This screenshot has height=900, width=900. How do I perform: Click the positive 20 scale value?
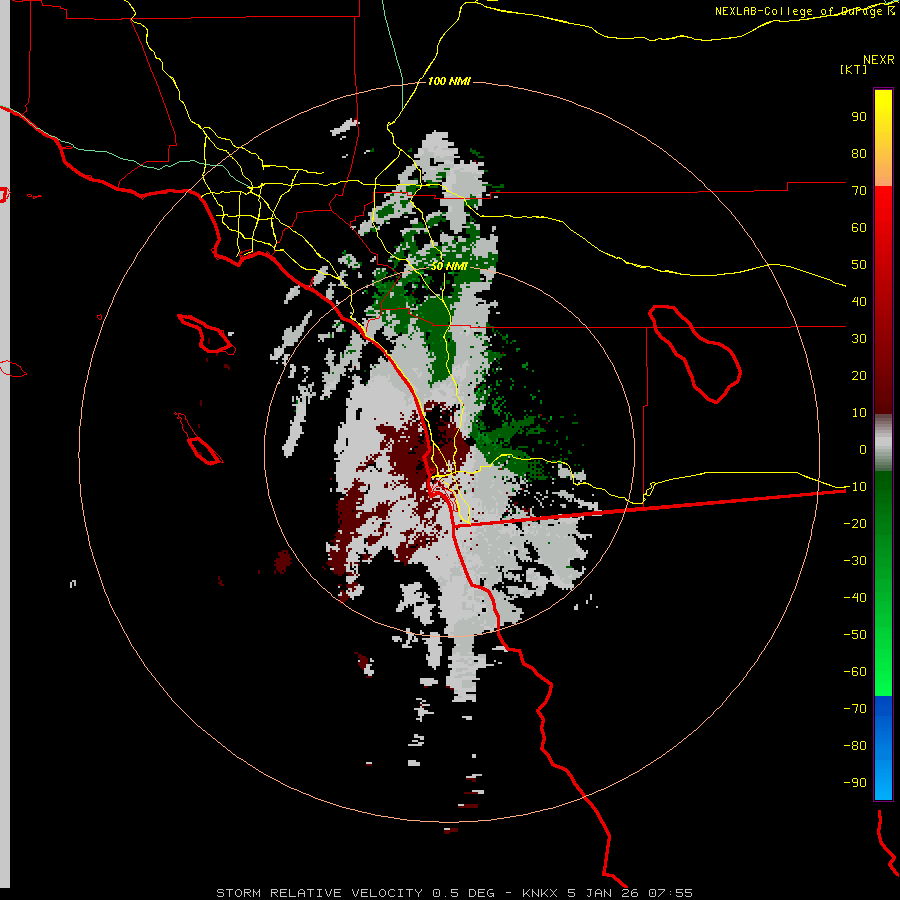pos(859,375)
